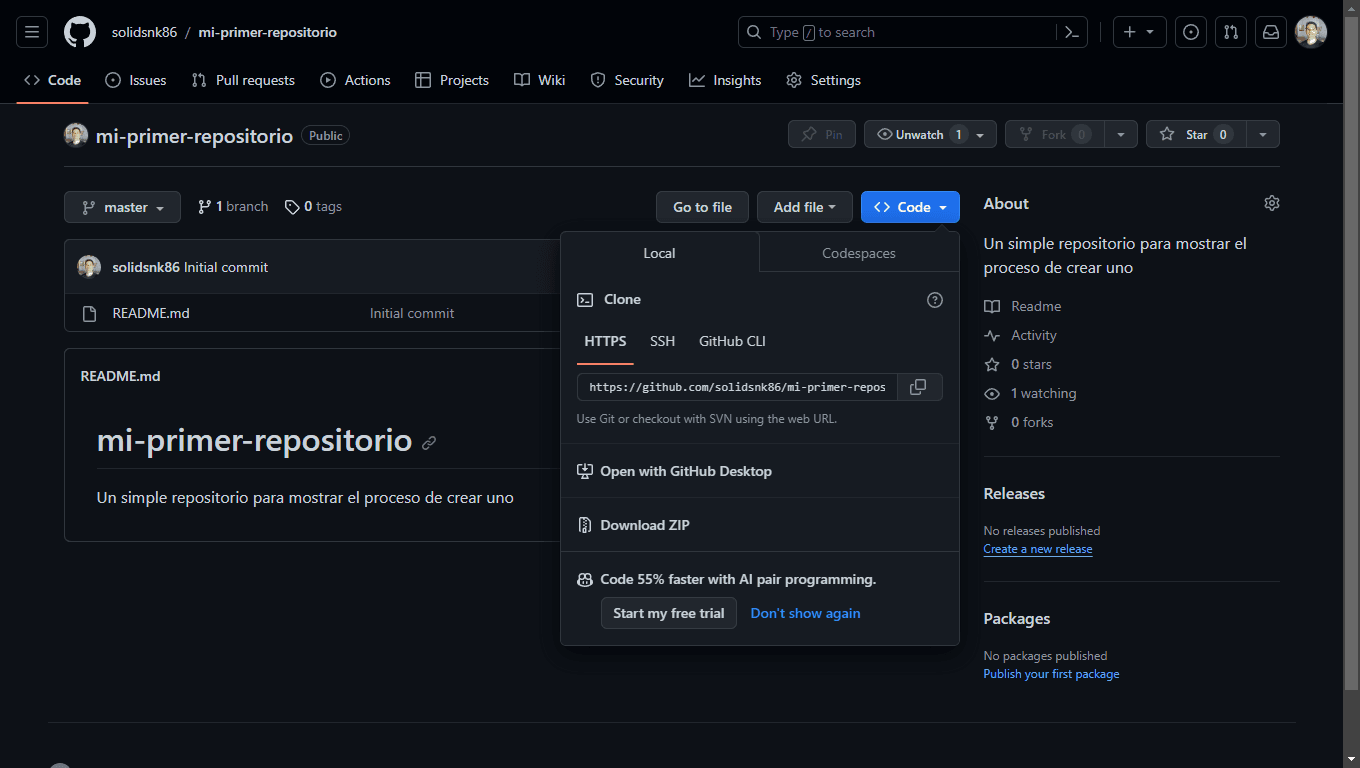Open the notifications inbox icon

pos(1271,32)
